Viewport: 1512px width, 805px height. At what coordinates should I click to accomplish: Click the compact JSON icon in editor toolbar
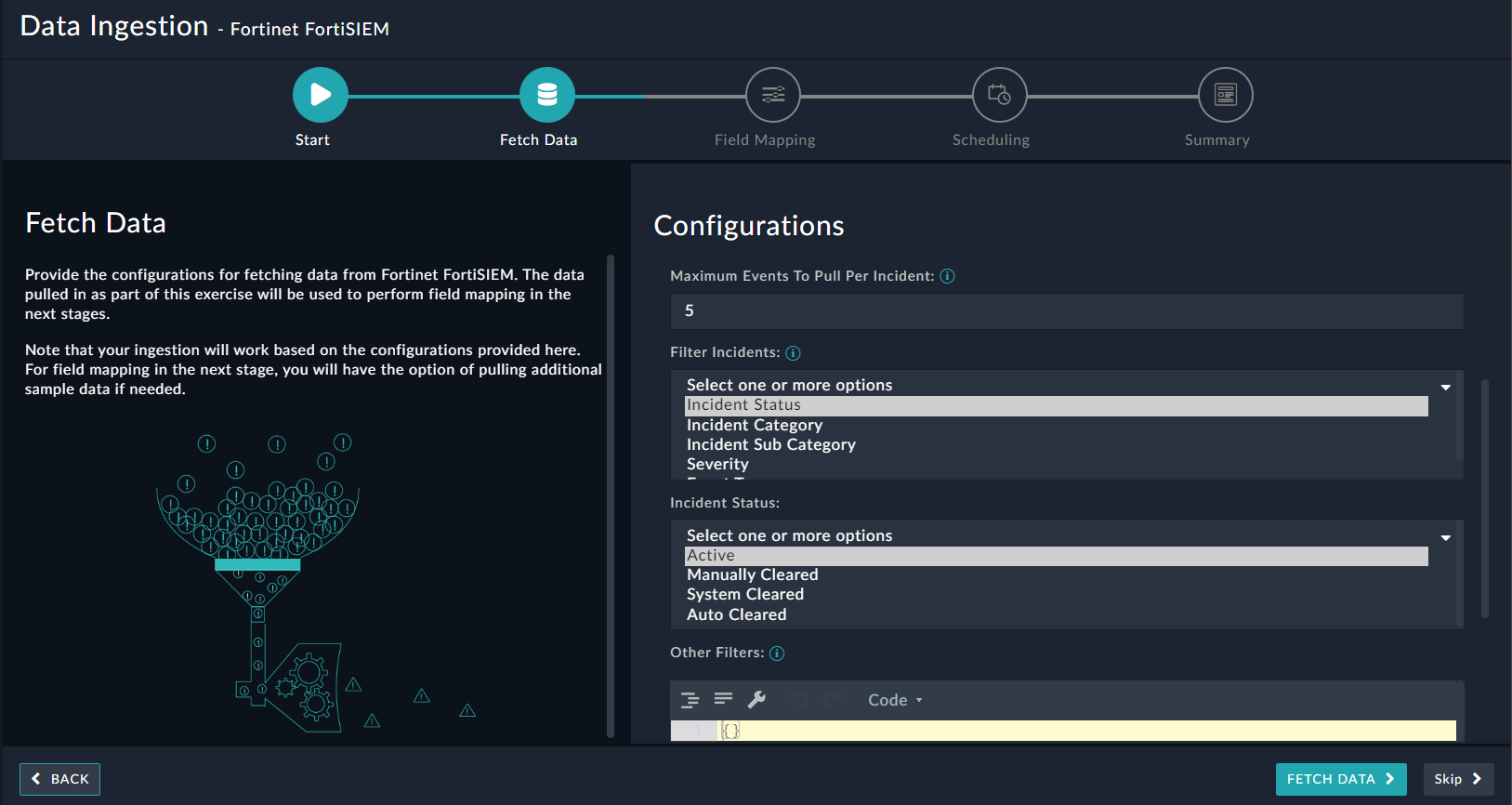coord(723,699)
